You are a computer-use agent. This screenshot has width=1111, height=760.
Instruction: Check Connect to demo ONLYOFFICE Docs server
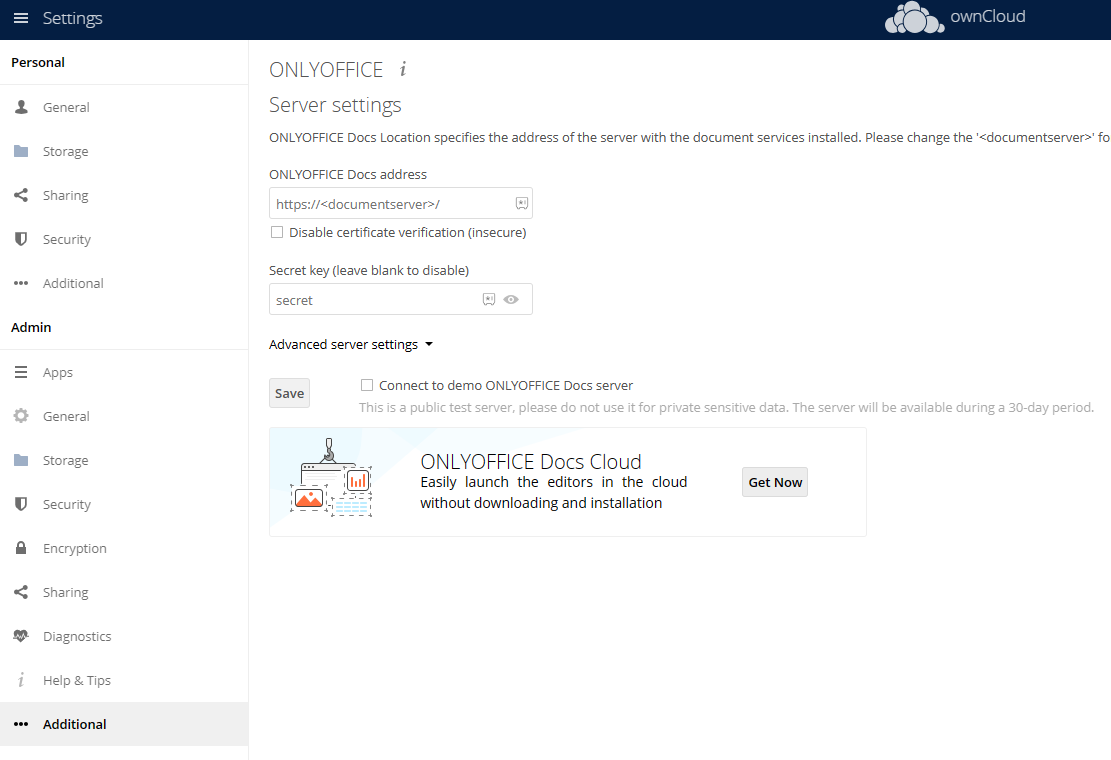(x=367, y=385)
